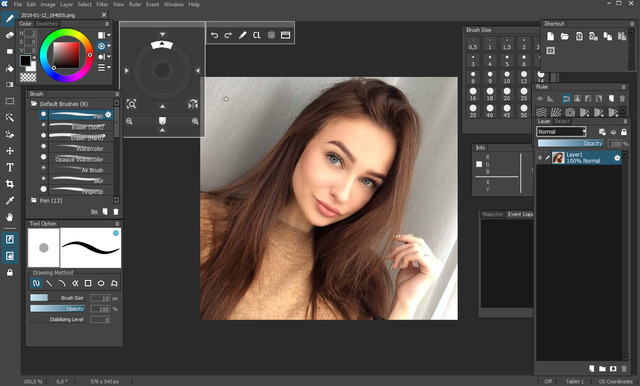Open the Shortcut panel menu icon
This screenshot has height=386, width=640.
(x=633, y=24)
